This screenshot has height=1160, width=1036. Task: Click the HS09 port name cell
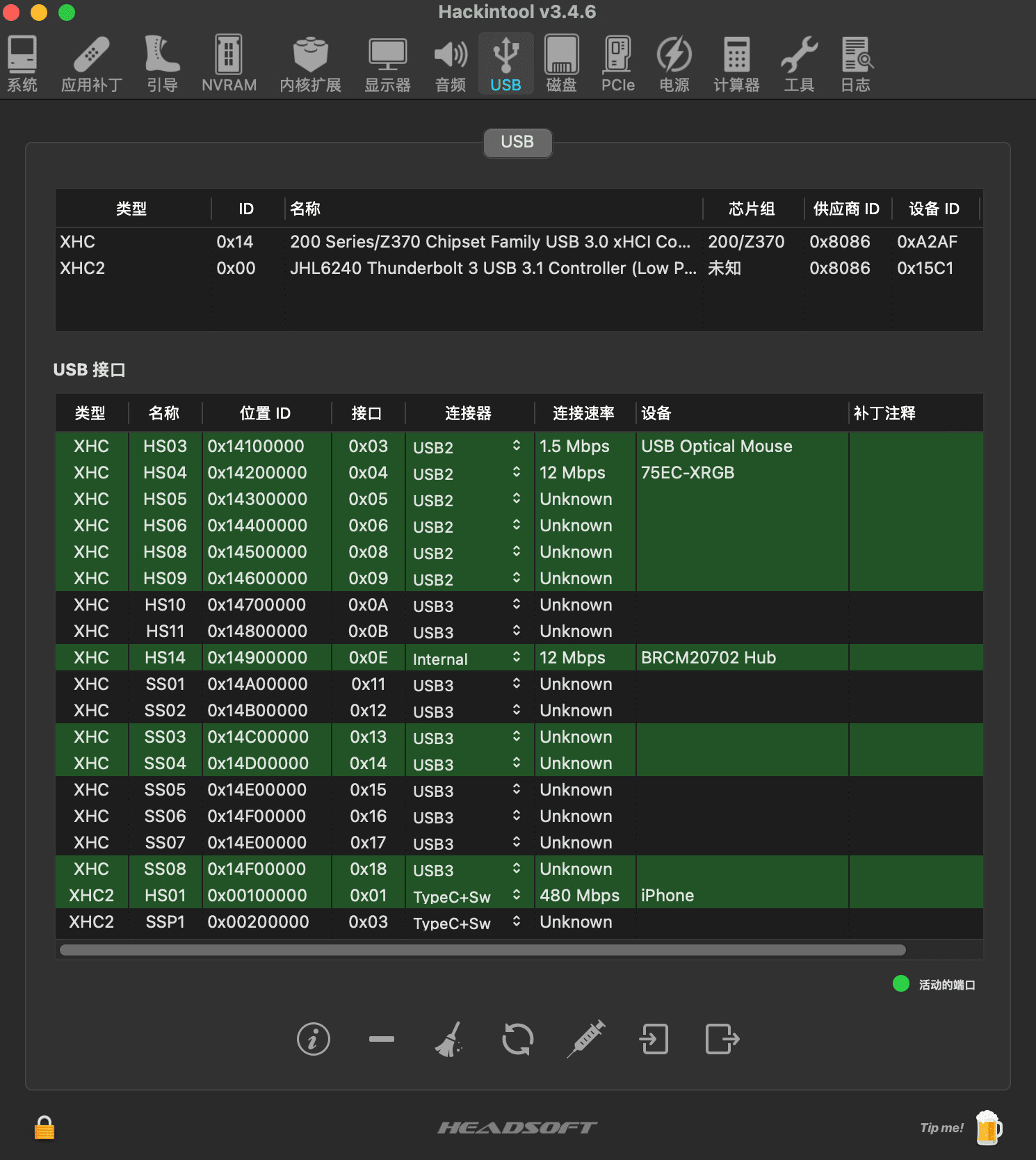[165, 579]
